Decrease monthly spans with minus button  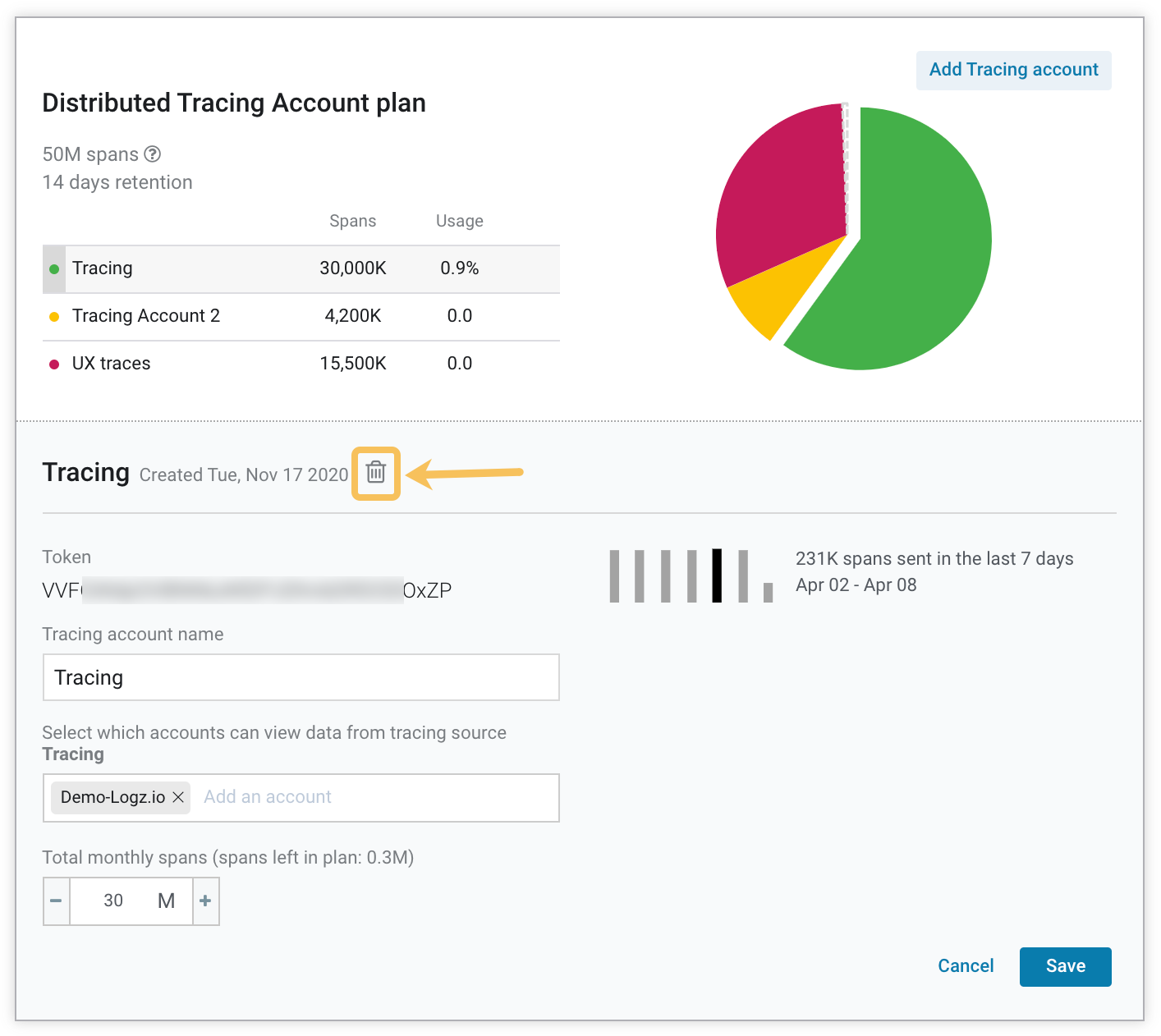56,901
